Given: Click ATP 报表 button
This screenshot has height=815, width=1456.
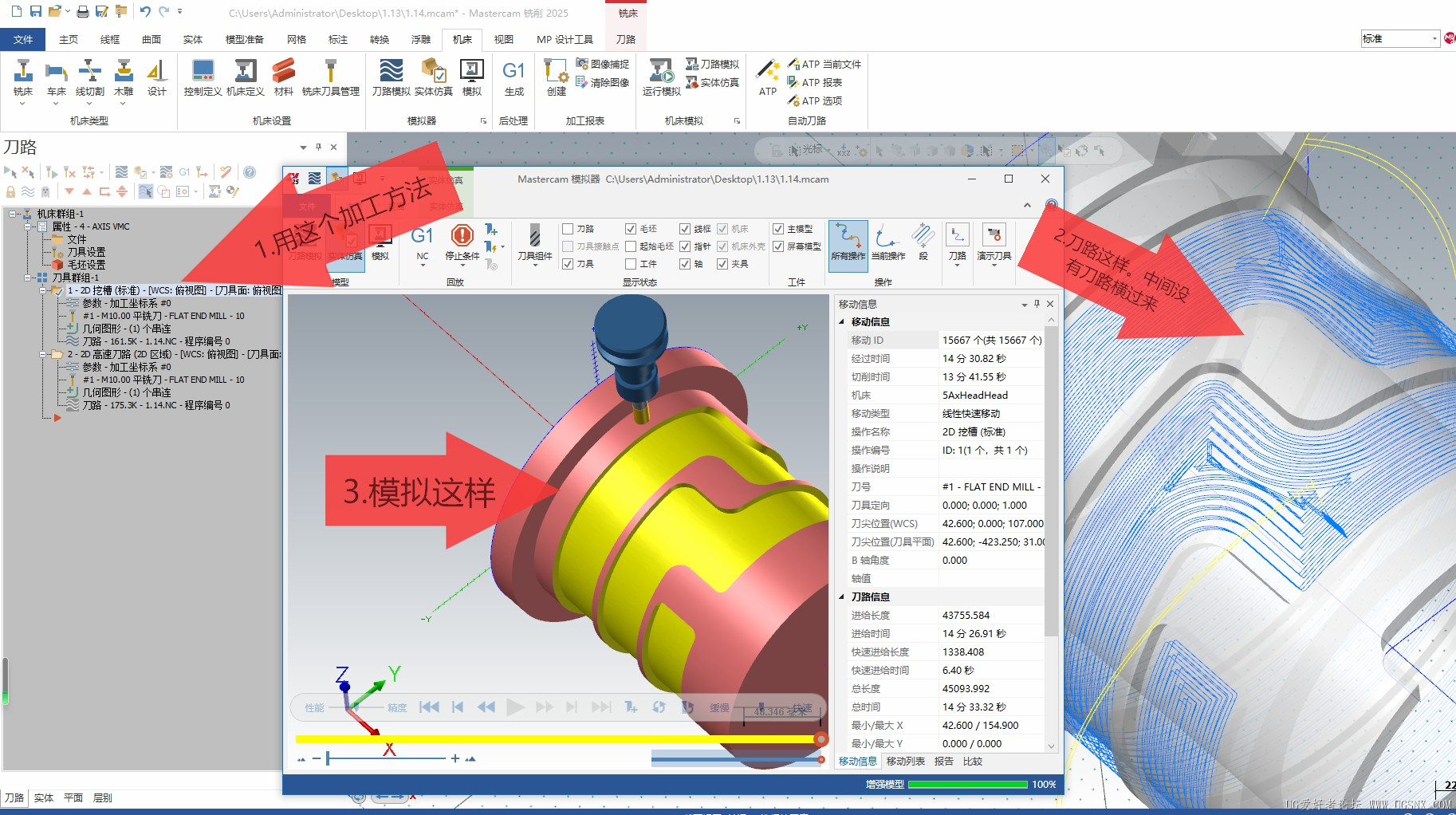Looking at the screenshot, I should click(815, 82).
